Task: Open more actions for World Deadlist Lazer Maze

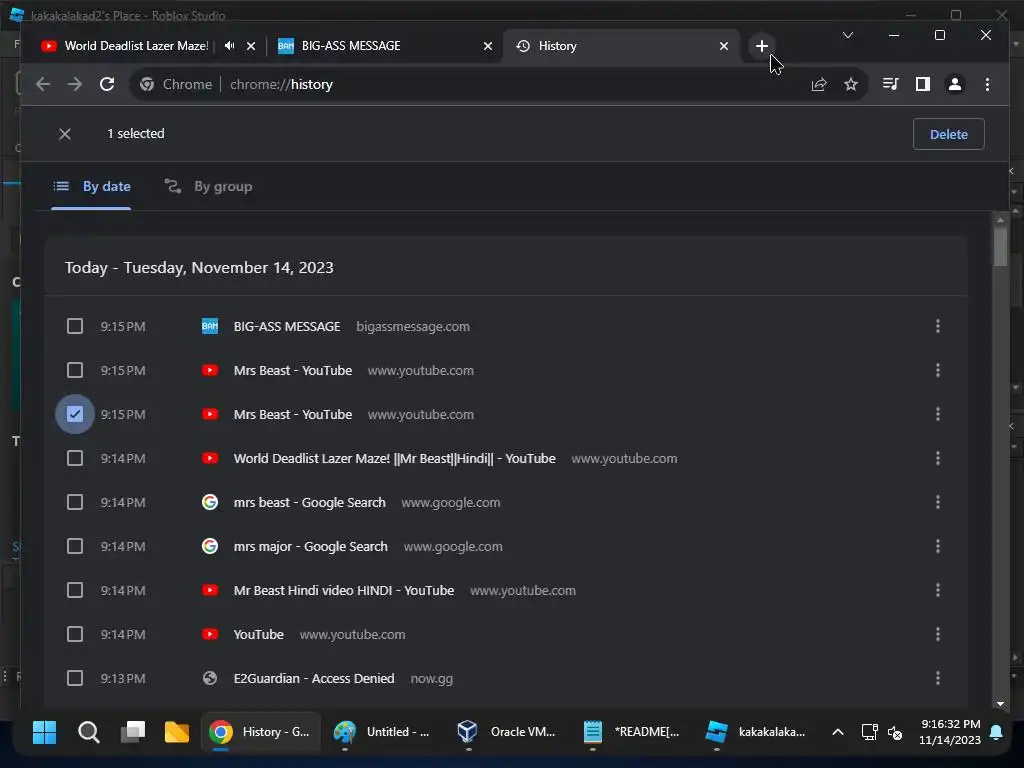Action: tap(938, 458)
